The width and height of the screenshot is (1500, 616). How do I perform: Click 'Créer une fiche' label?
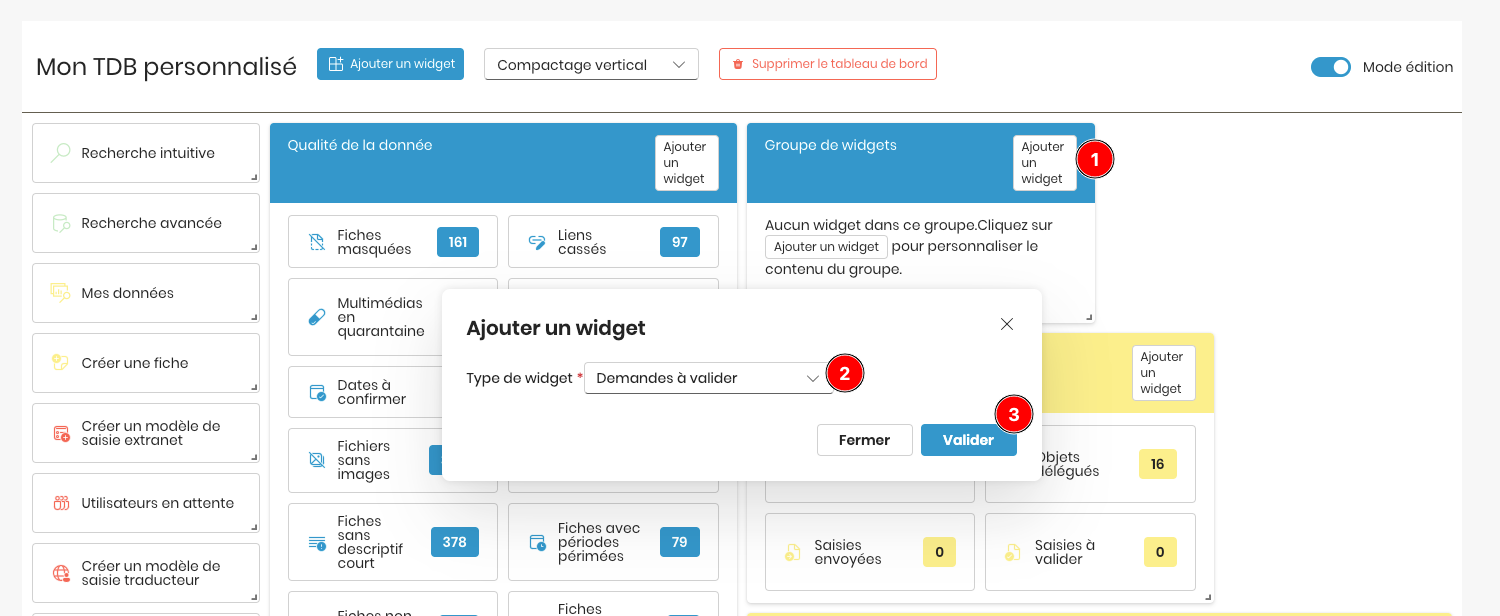[x=135, y=363]
